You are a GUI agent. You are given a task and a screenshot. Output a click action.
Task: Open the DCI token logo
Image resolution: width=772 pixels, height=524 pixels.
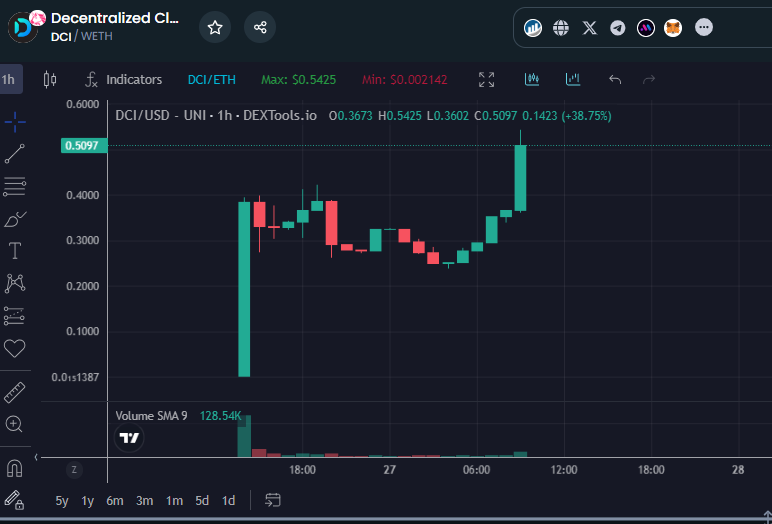point(23,28)
